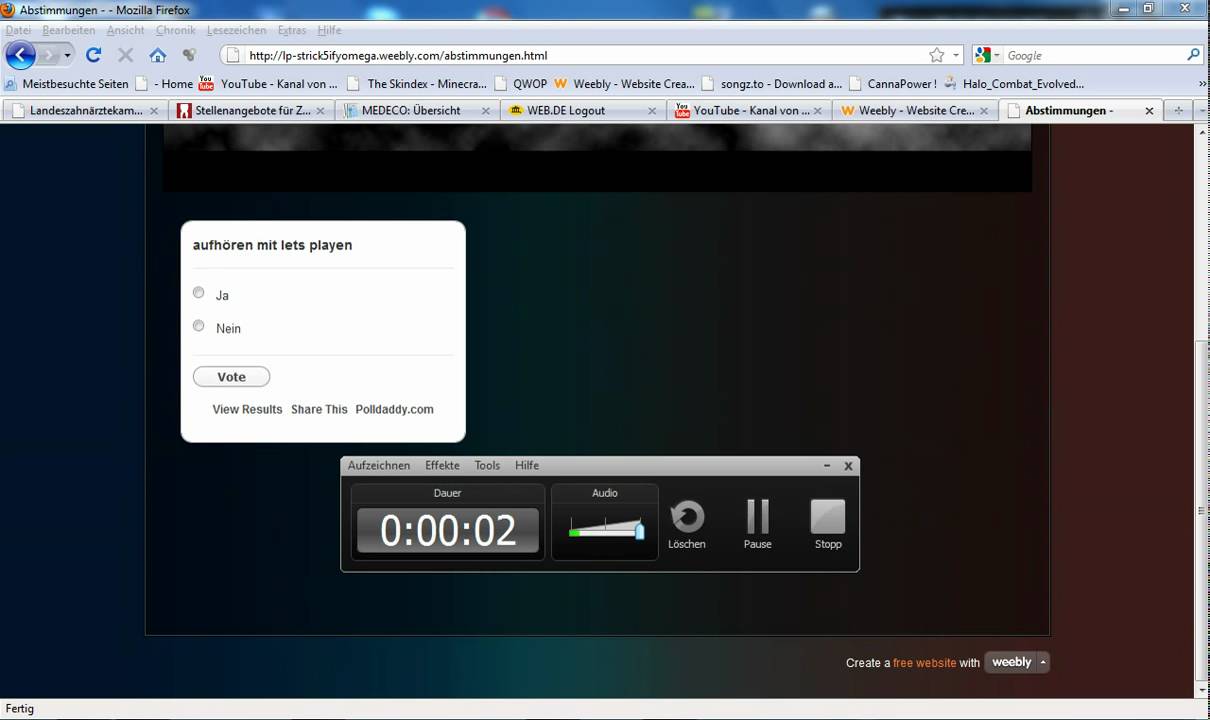Go back with the blue back arrow
The height and width of the screenshot is (720, 1210).
(x=21, y=55)
